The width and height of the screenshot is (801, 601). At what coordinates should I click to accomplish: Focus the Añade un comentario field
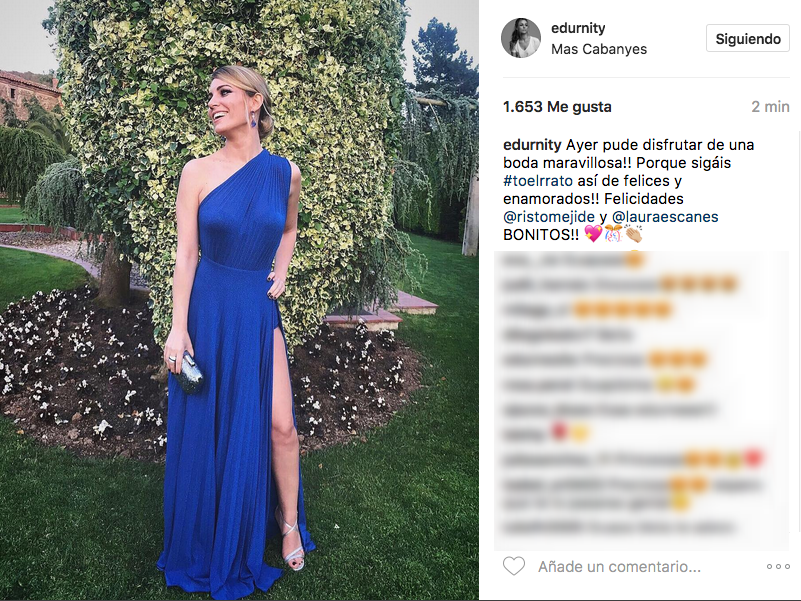point(619,566)
